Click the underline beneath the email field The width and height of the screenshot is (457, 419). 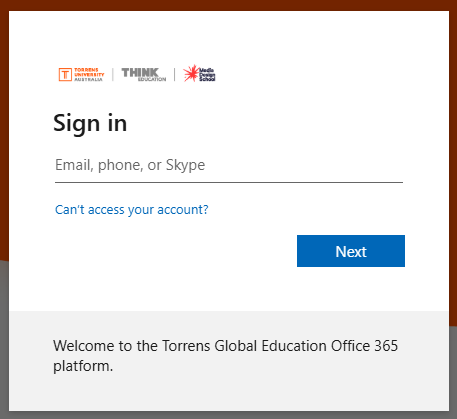click(x=229, y=182)
